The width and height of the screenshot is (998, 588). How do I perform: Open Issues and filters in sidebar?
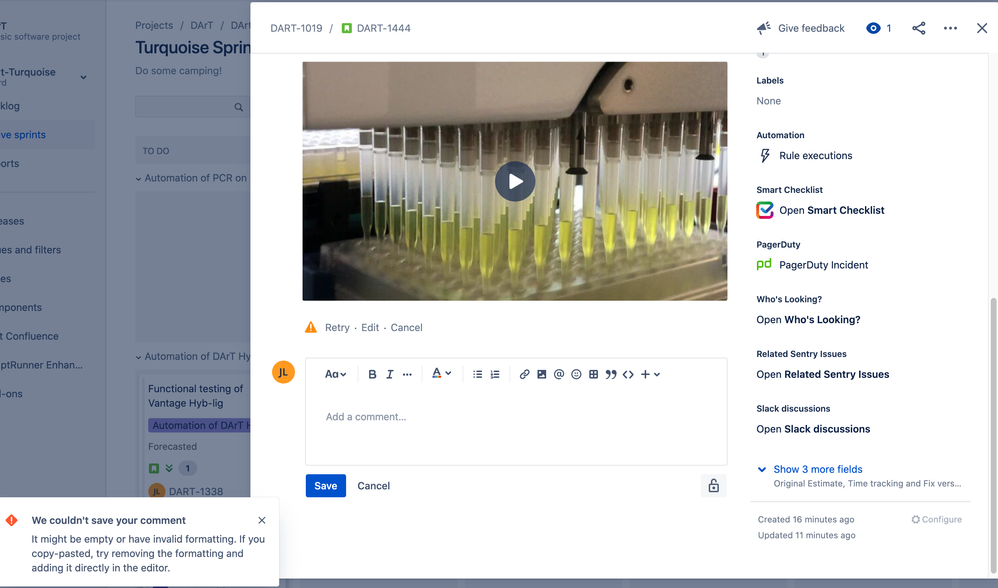[31, 249]
